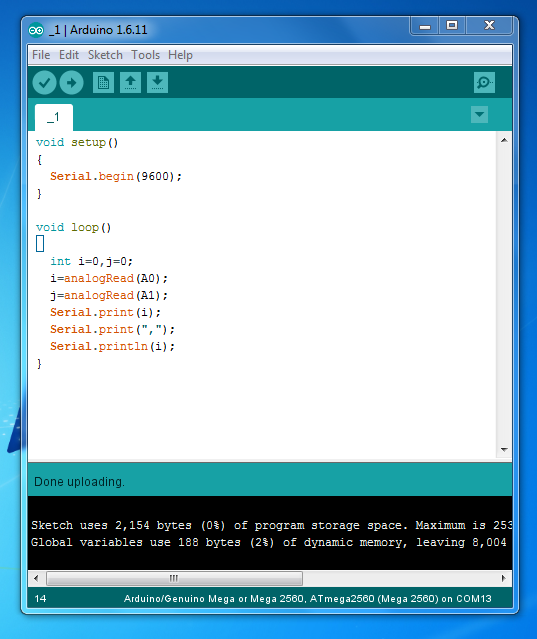The image size is (537, 639).
Task: Click the 'void setup()' line
Action: pyautogui.click(x=77, y=143)
